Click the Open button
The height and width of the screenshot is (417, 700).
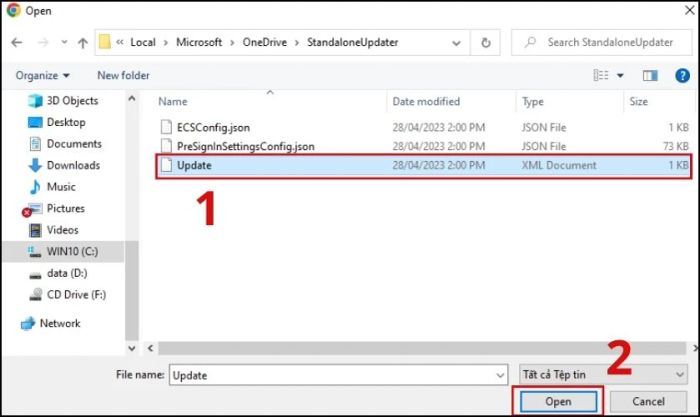click(x=558, y=401)
